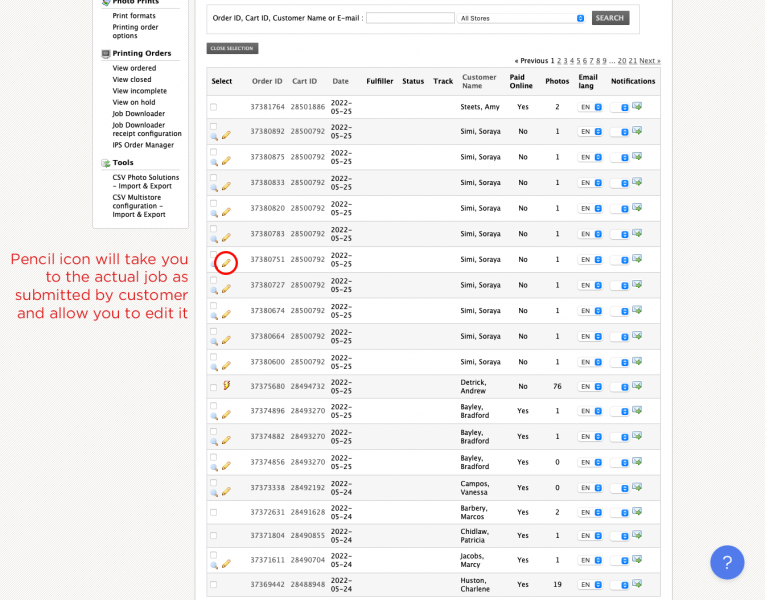
Task: Click the order search text field
Action: [x=410, y=18]
